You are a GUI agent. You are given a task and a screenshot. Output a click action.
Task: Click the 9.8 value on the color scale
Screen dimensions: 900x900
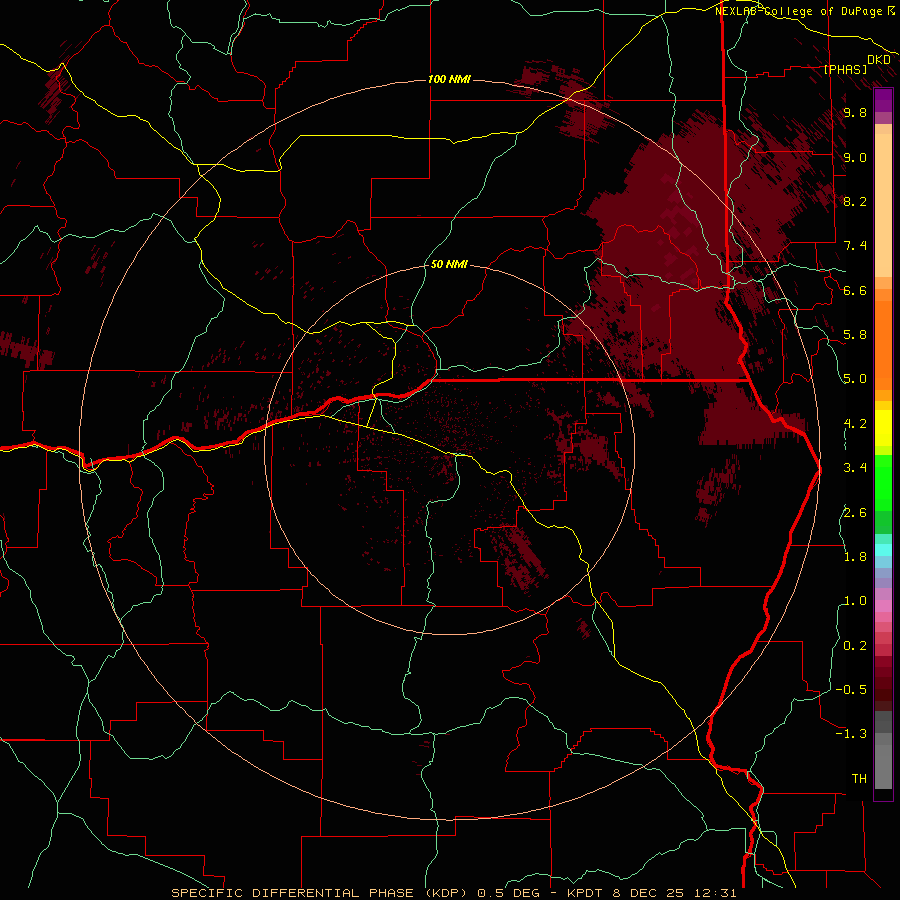[855, 113]
